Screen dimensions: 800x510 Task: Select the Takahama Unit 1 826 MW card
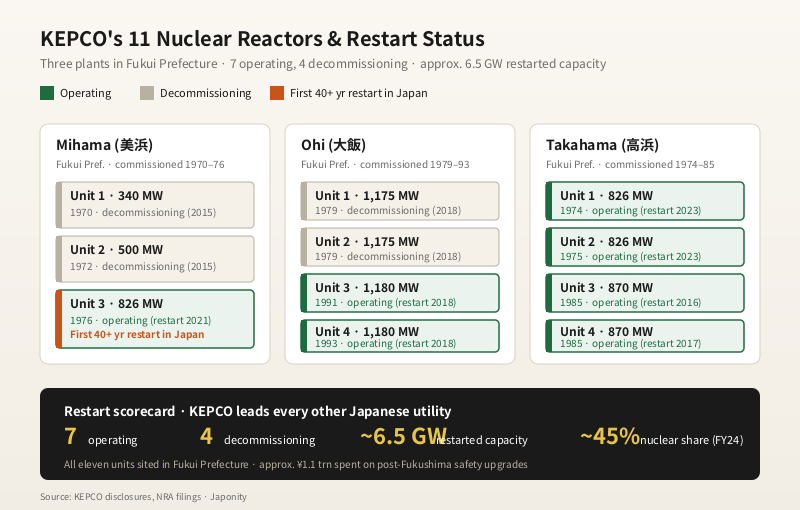click(x=645, y=201)
